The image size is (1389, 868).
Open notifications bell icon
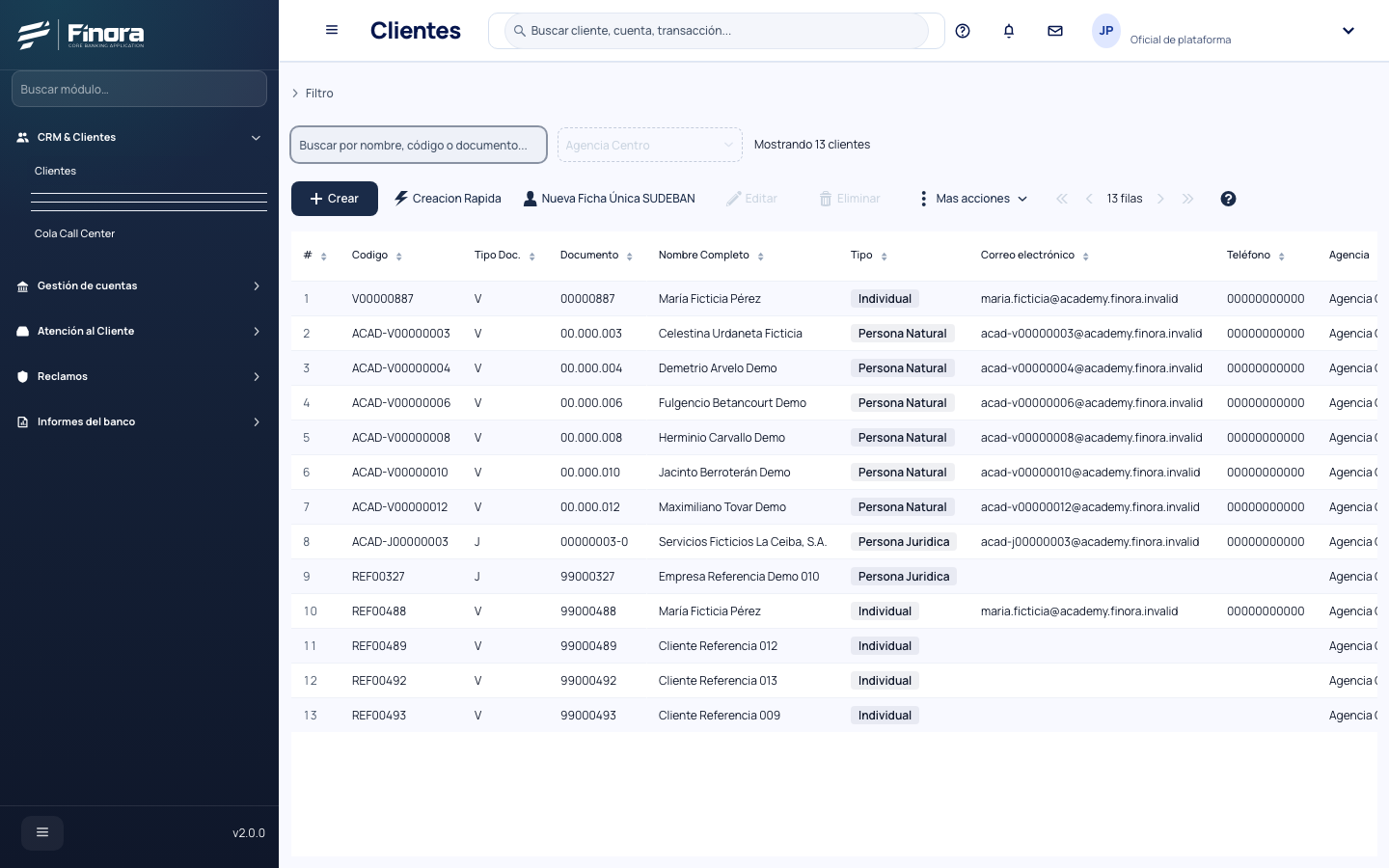click(1009, 31)
